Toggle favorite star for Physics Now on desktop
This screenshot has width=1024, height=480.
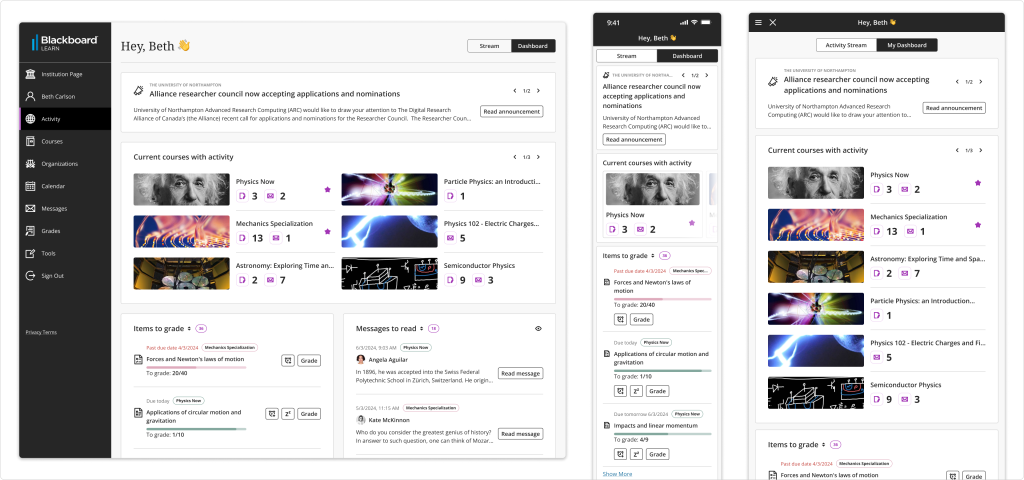coord(327,189)
